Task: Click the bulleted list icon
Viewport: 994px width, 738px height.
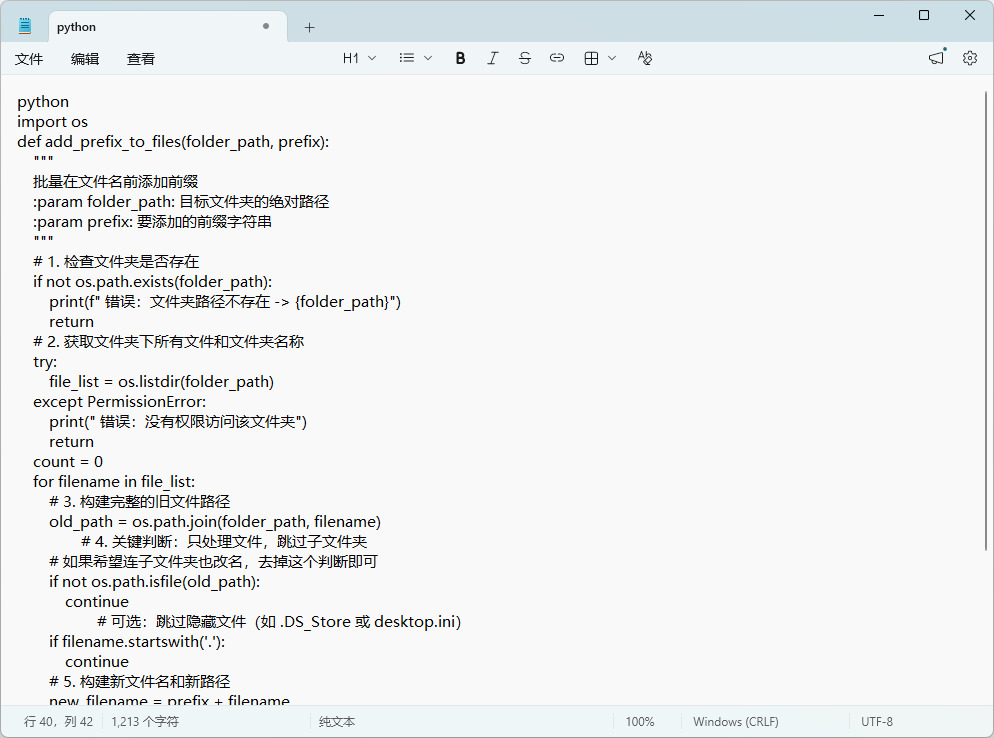Action: [407, 58]
